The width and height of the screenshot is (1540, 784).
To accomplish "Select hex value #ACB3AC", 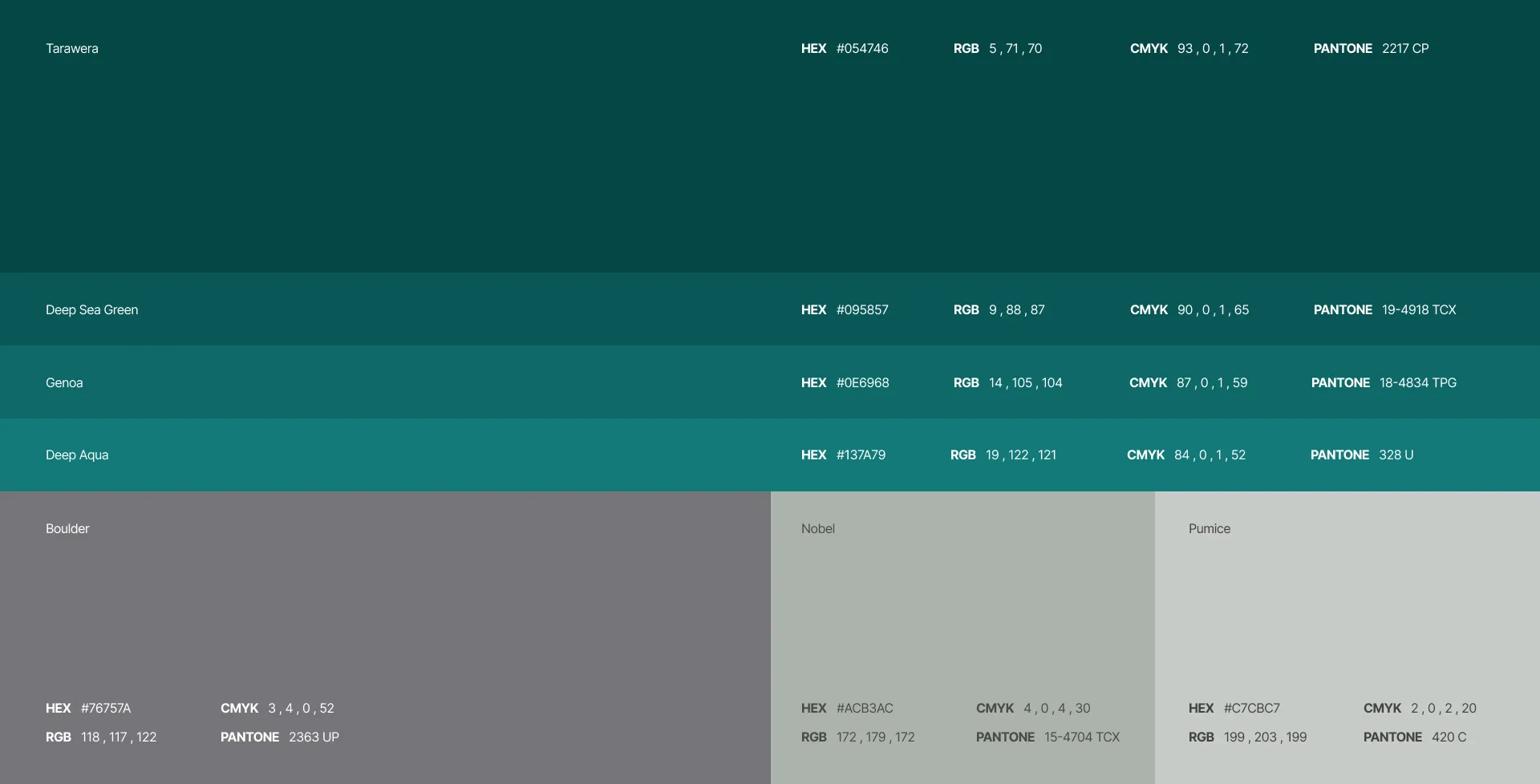I will click(x=865, y=708).
